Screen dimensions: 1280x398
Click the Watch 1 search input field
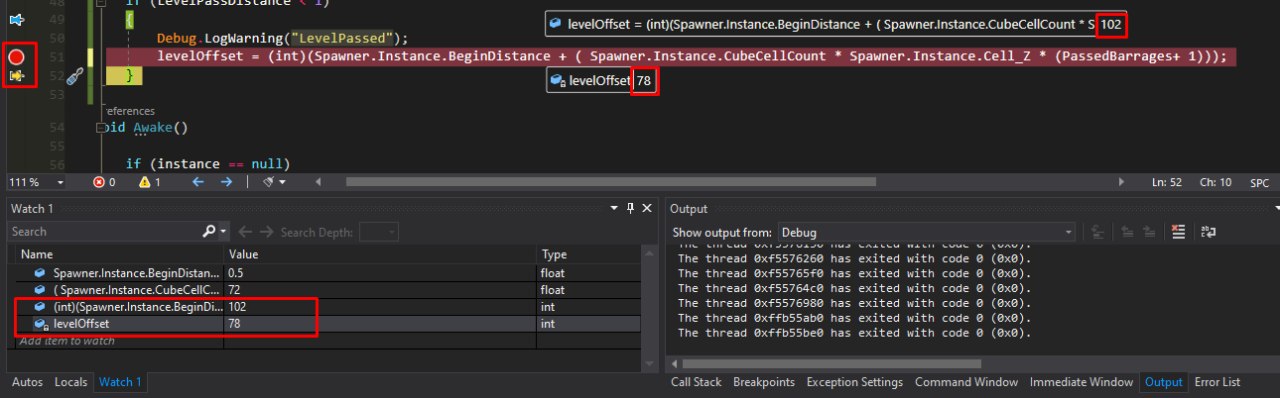pos(104,231)
